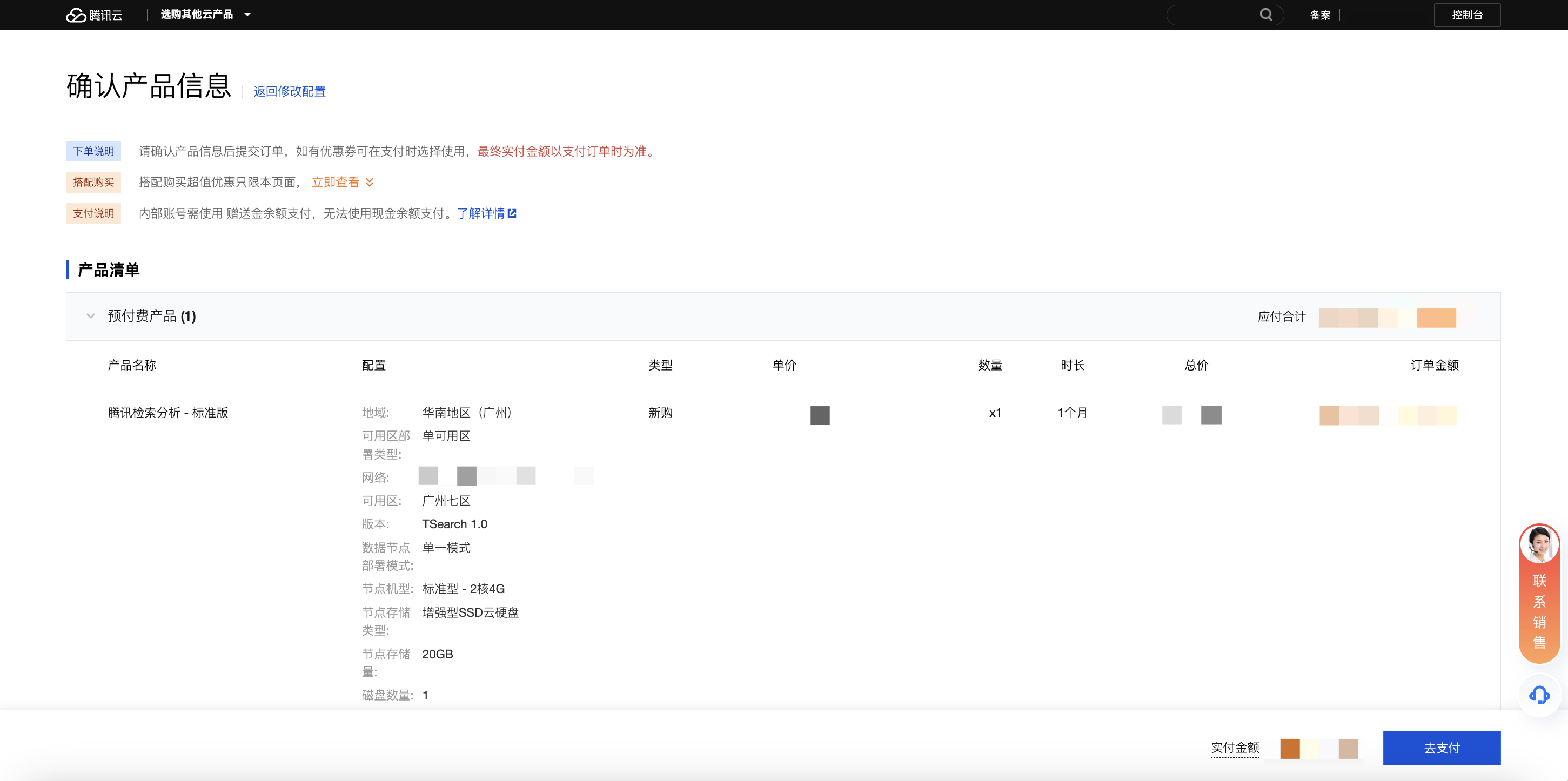Click the 订单金额 column header

[x=1435, y=366]
